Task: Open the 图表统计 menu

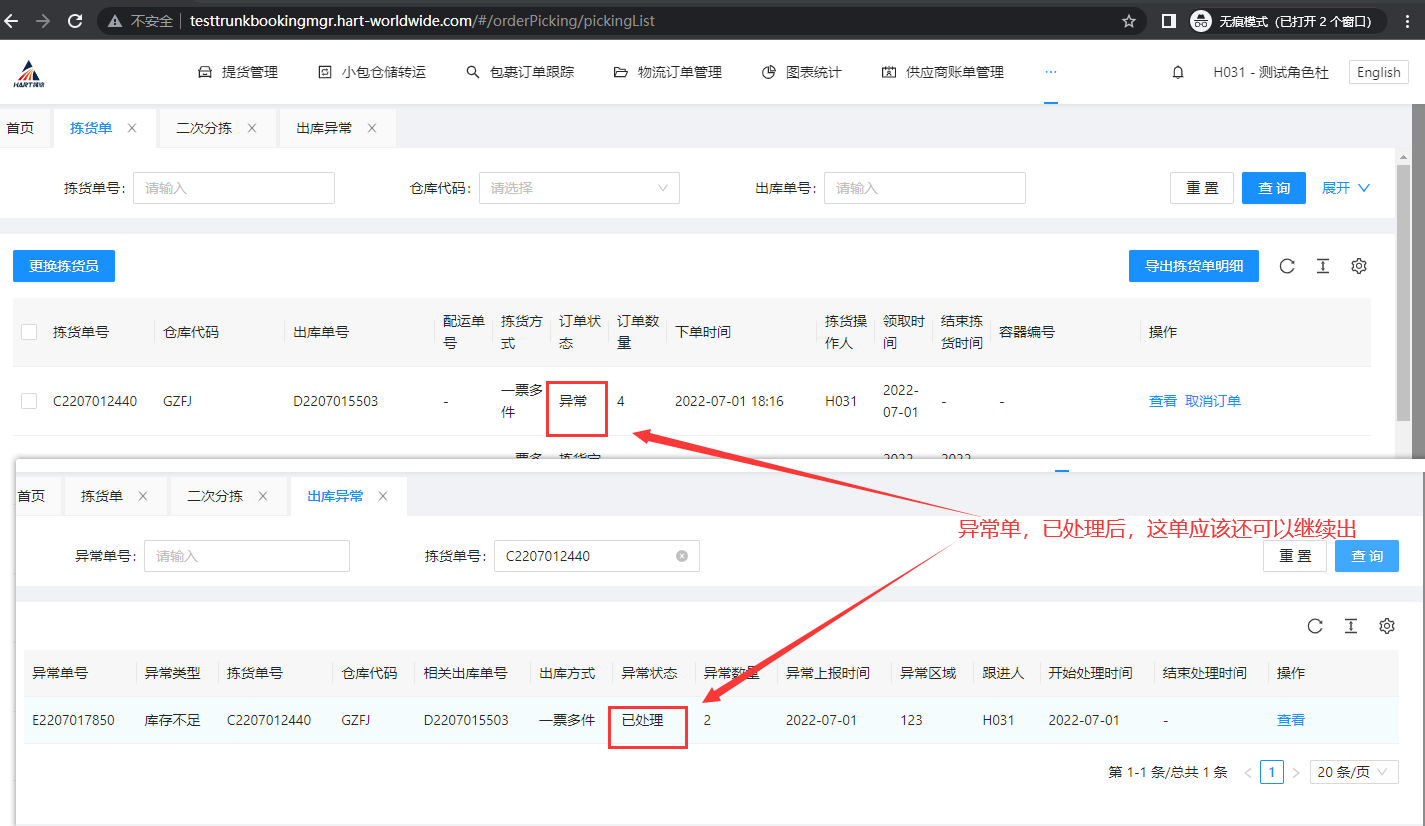Action: tap(802, 72)
